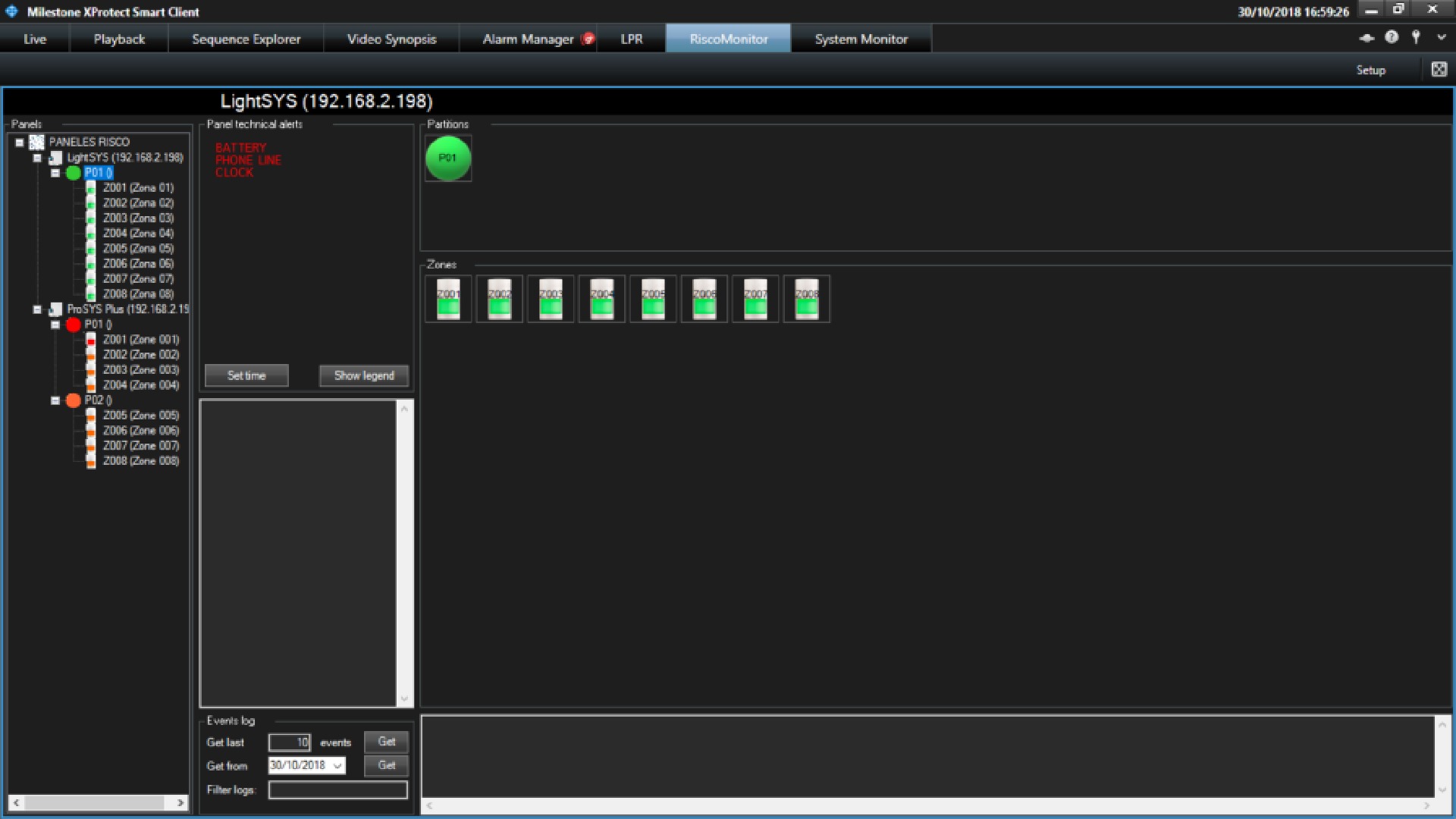Select Z008 (Zona 08) tree row
The width and height of the screenshot is (1456, 819).
138,294
